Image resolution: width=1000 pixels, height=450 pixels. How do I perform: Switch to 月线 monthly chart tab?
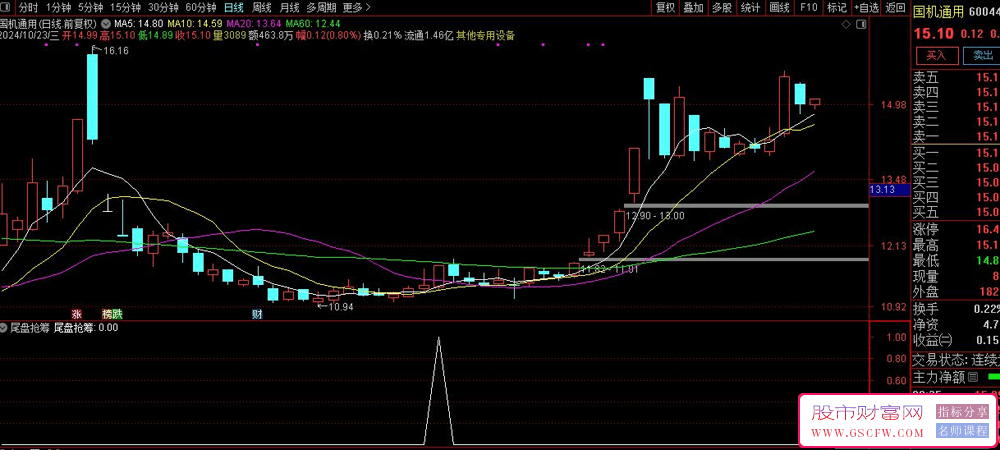(290, 8)
